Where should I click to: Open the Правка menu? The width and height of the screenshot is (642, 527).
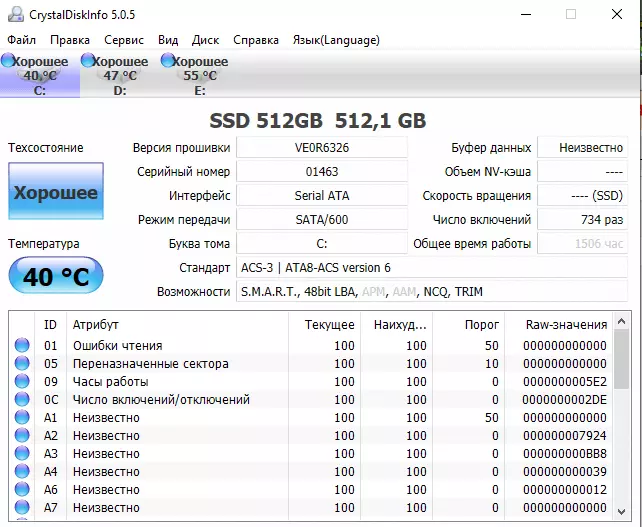point(70,40)
